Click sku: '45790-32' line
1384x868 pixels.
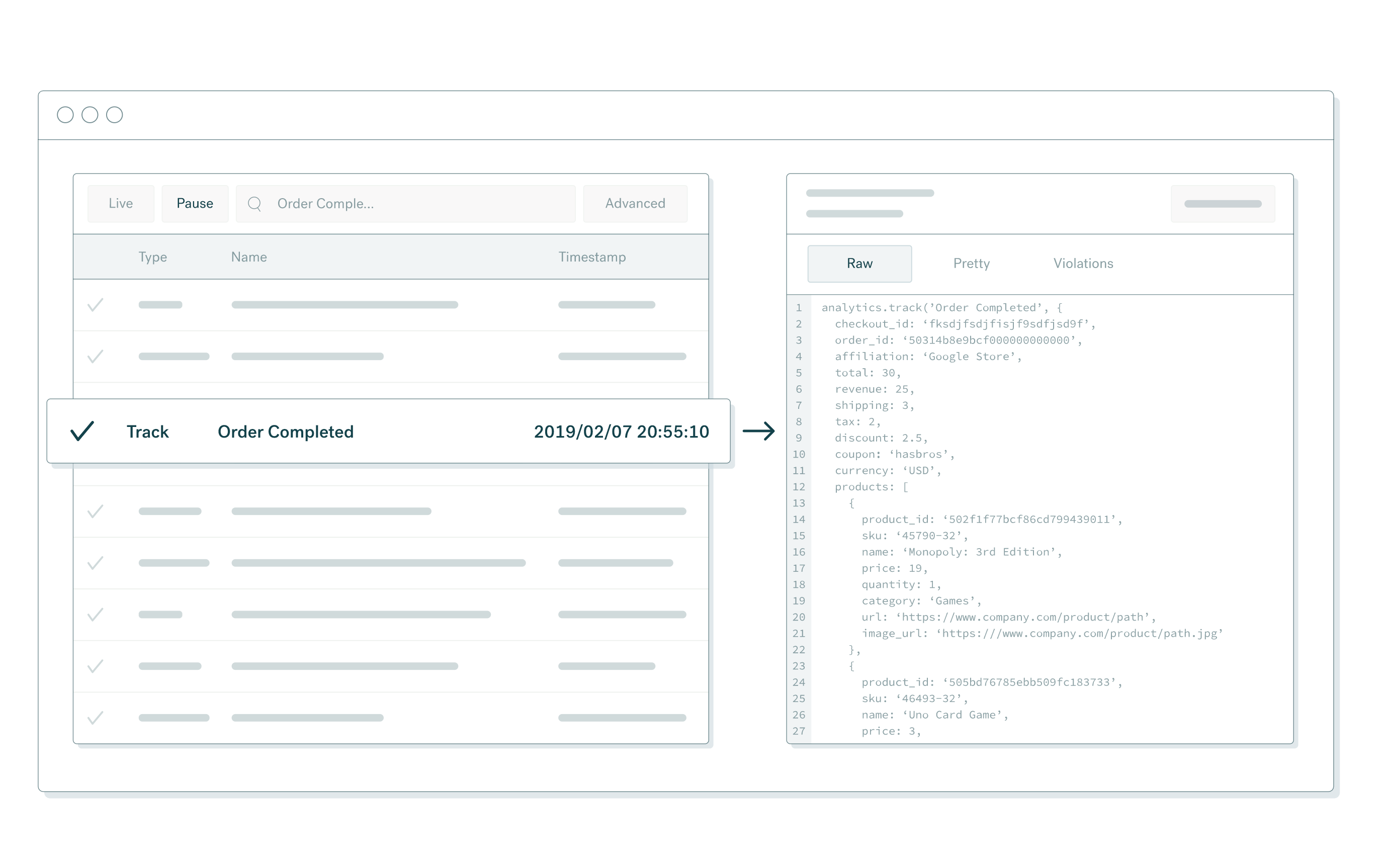pos(915,536)
